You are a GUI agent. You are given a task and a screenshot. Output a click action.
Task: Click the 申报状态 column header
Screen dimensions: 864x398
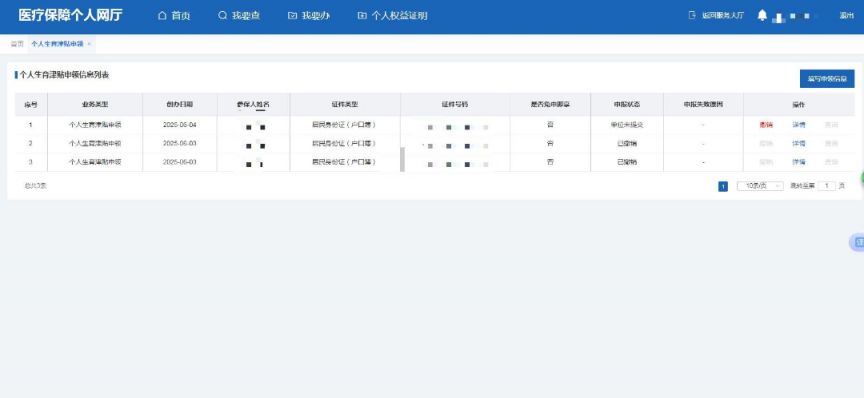coord(627,104)
